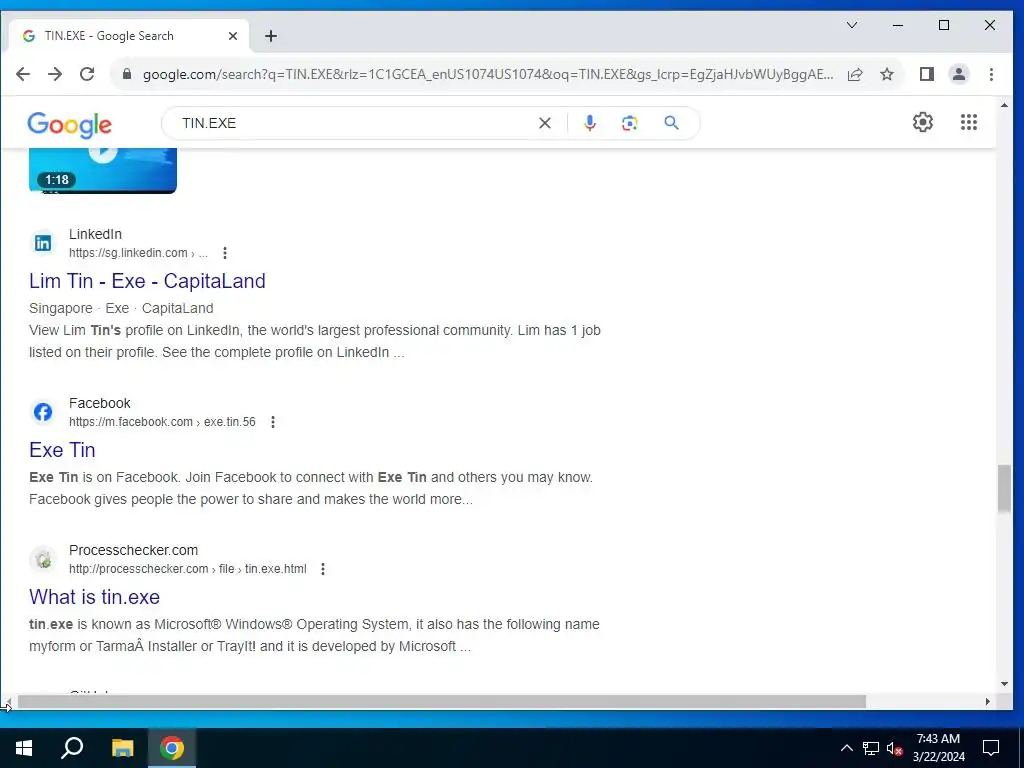The width and height of the screenshot is (1024, 768).
Task: Go forward to the next page
Action: pyautogui.click(x=55, y=74)
